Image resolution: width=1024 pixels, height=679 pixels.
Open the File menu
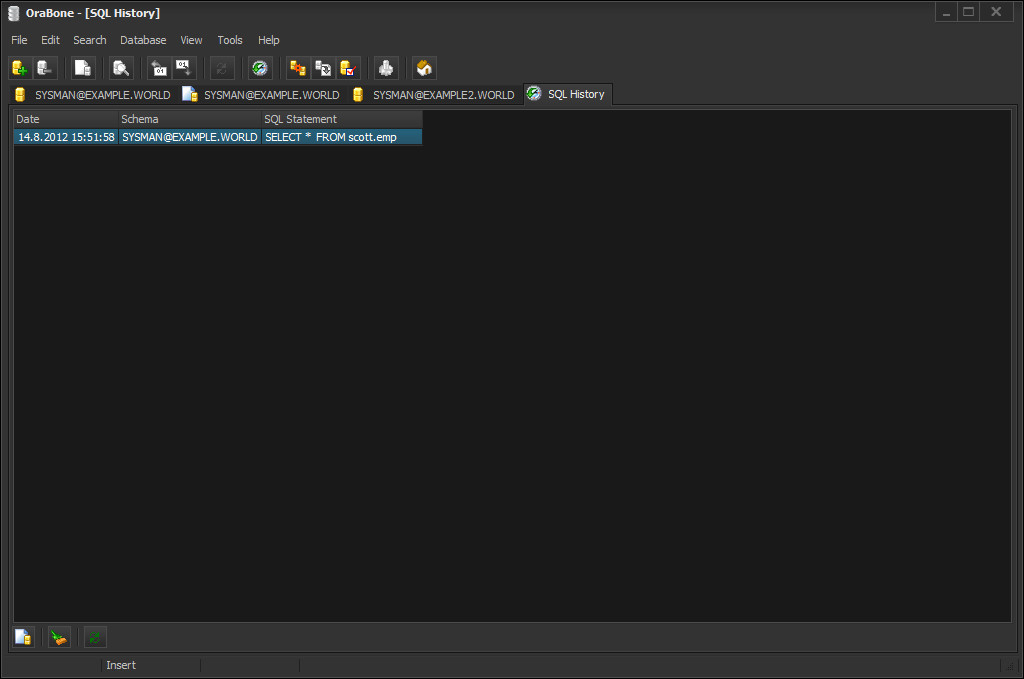click(19, 40)
